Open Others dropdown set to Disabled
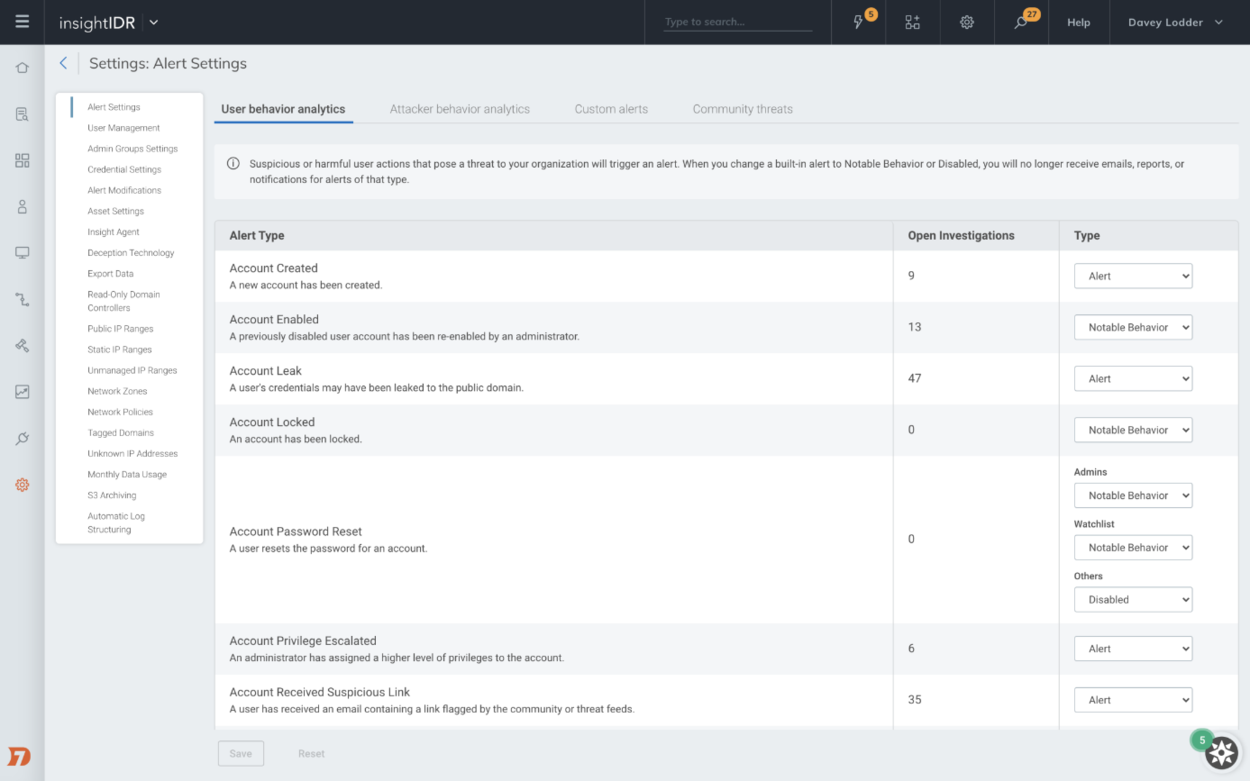1250x781 pixels. [1133, 600]
